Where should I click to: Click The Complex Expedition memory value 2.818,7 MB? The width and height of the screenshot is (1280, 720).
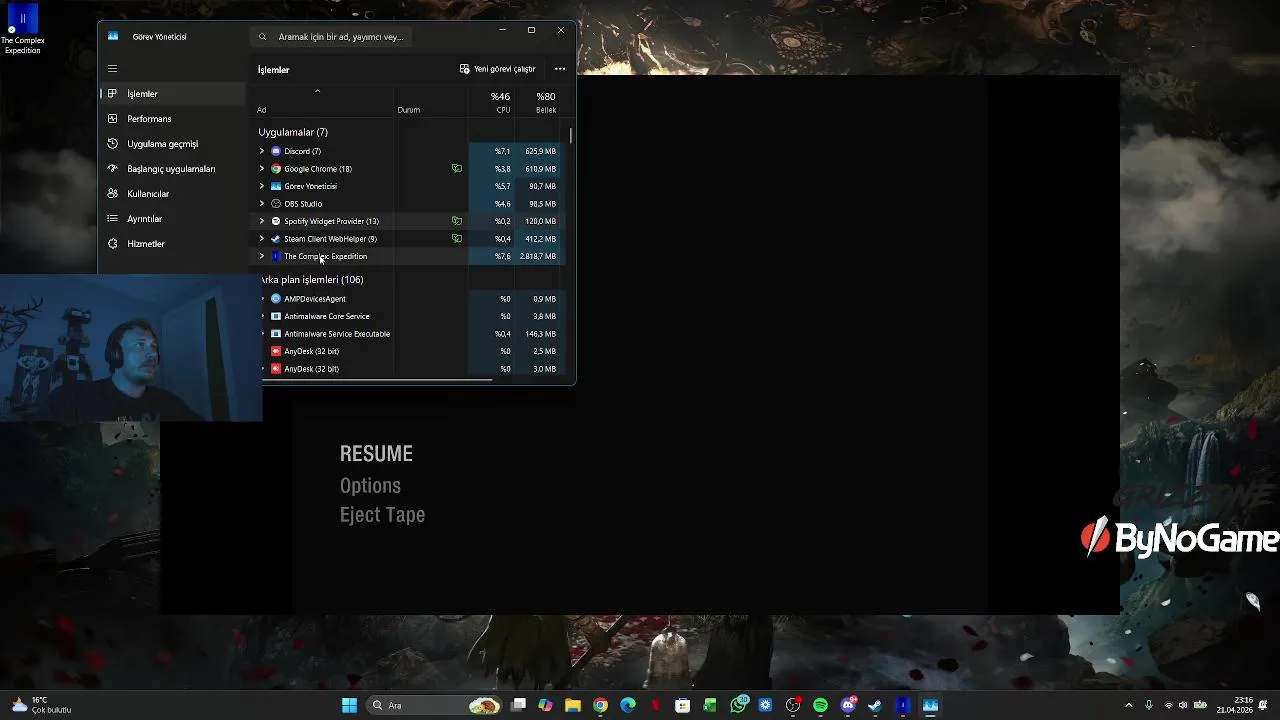[x=538, y=256]
